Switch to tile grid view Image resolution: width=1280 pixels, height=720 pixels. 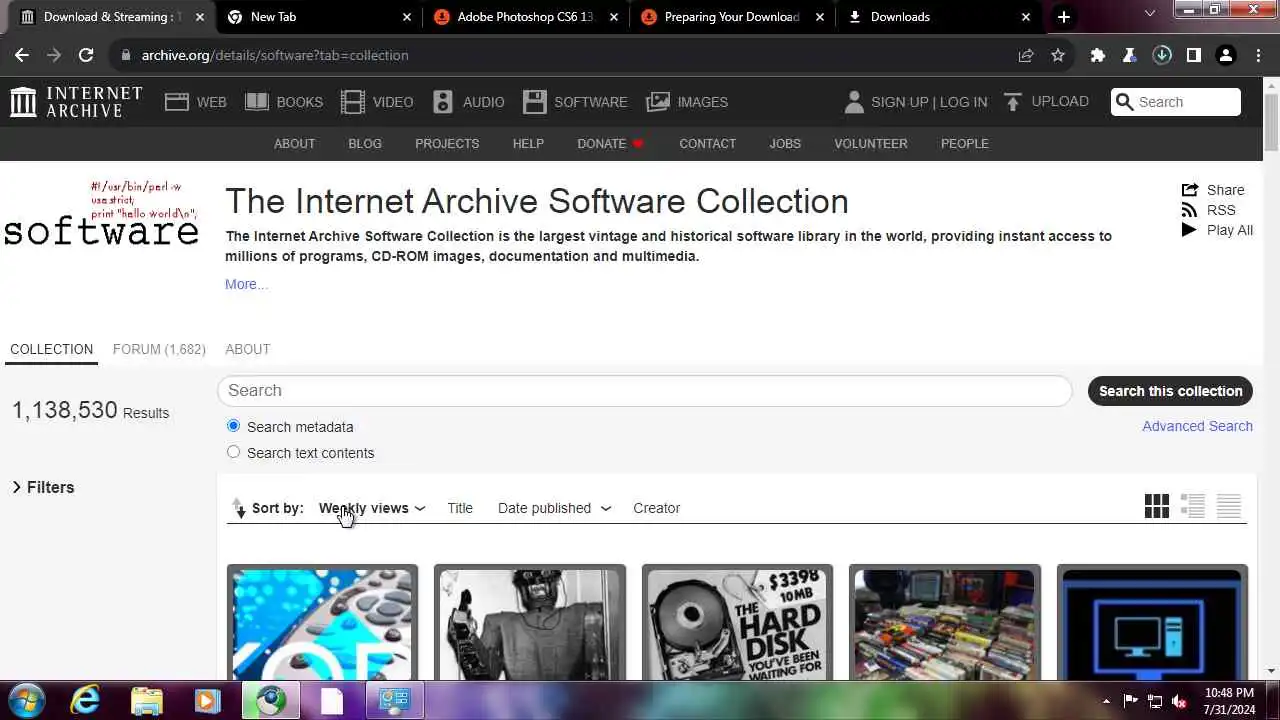pyautogui.click(x=1157, y=507)
